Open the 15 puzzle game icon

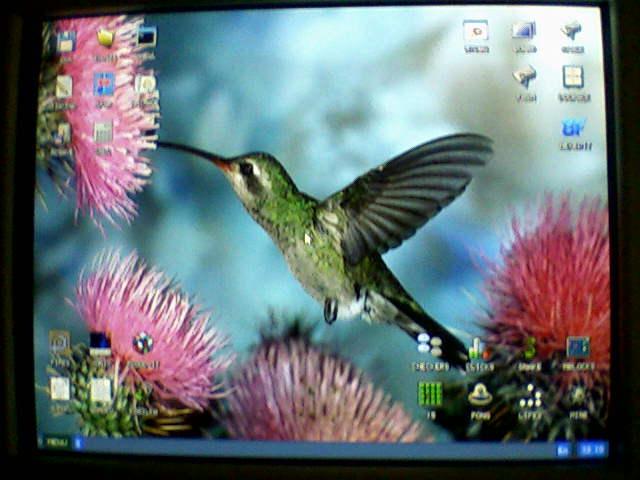429,393
